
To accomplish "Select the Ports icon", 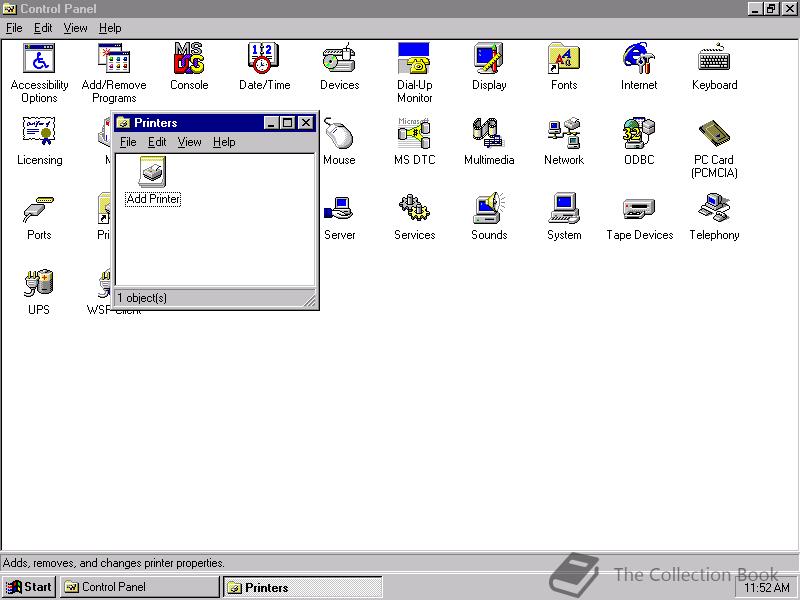I will pos(39,217).
